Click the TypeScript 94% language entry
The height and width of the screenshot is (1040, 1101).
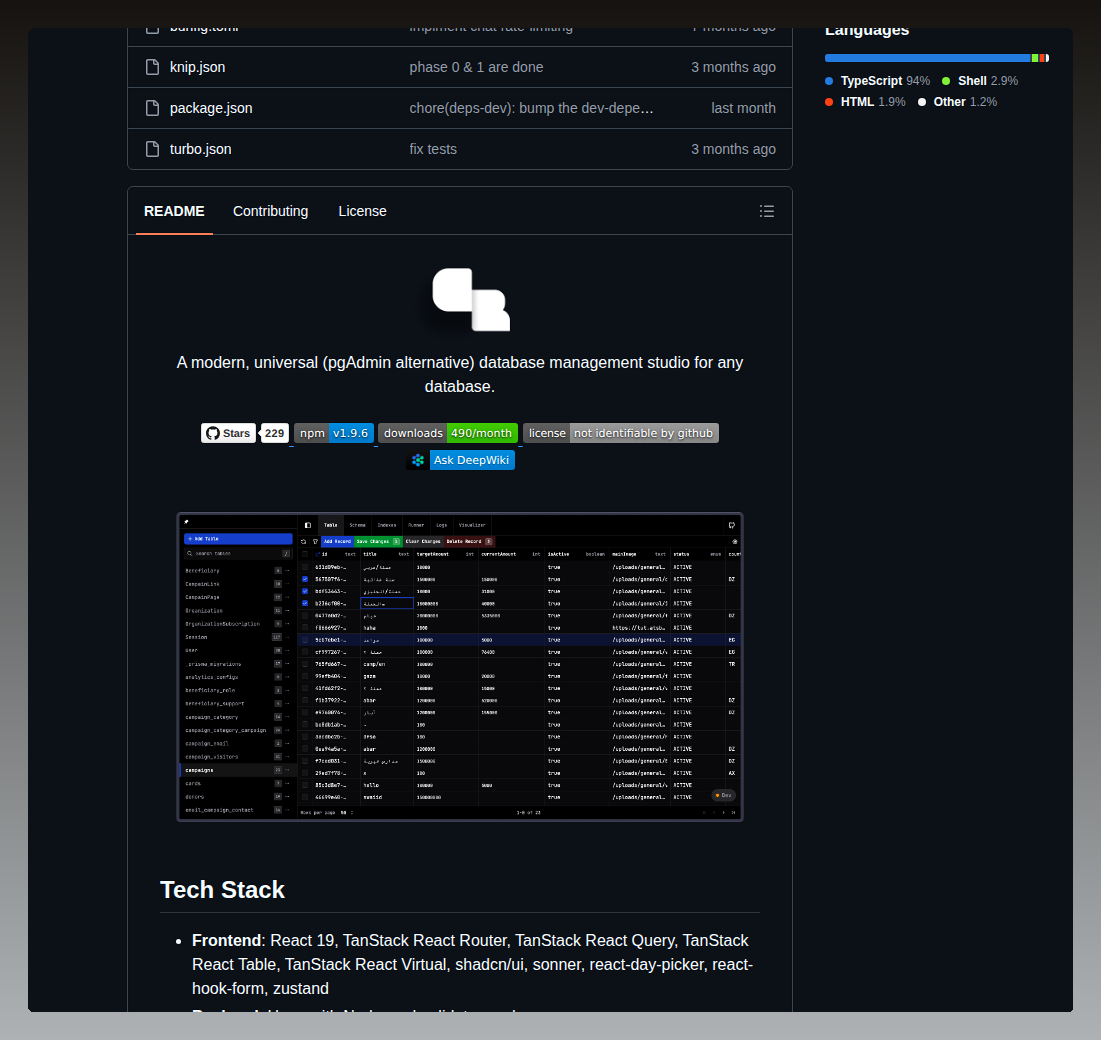[878, 81]
